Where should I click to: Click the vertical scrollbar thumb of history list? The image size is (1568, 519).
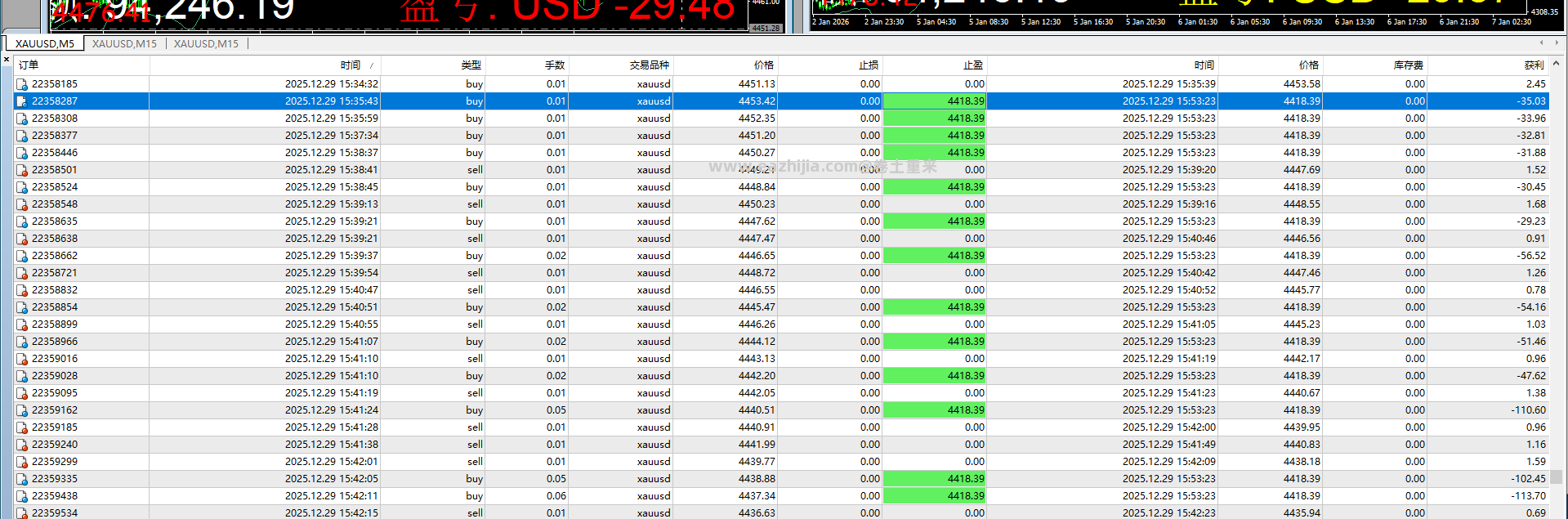click(1556, 476)
